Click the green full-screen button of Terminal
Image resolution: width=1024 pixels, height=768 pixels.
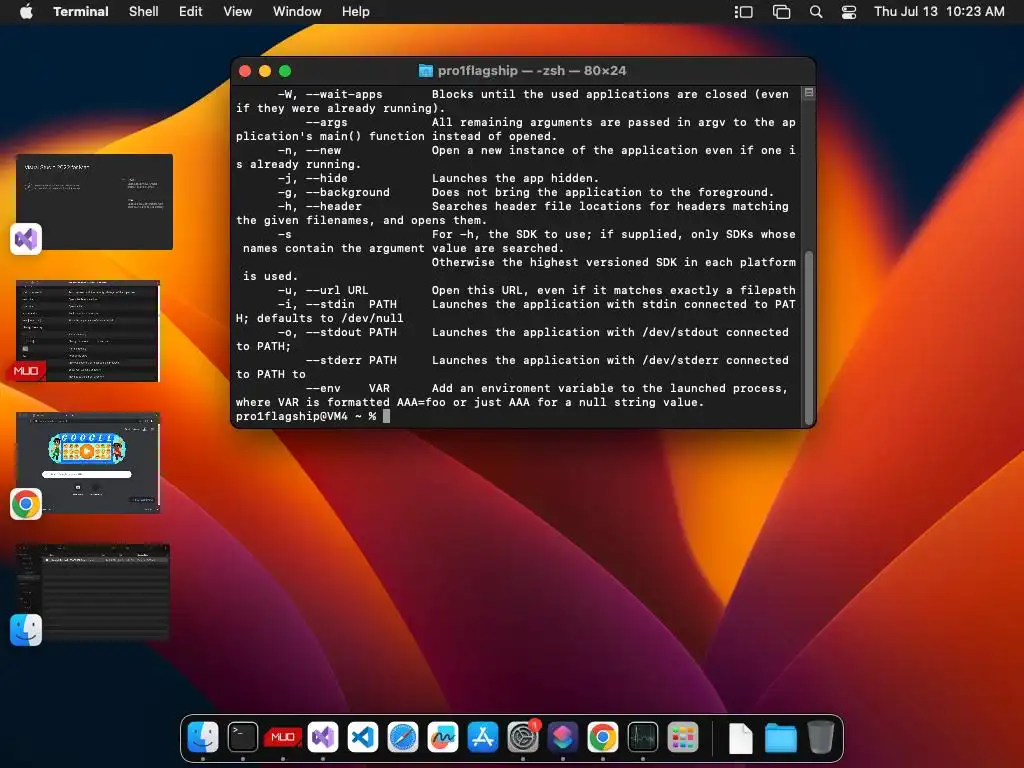(x=285, y=71)
